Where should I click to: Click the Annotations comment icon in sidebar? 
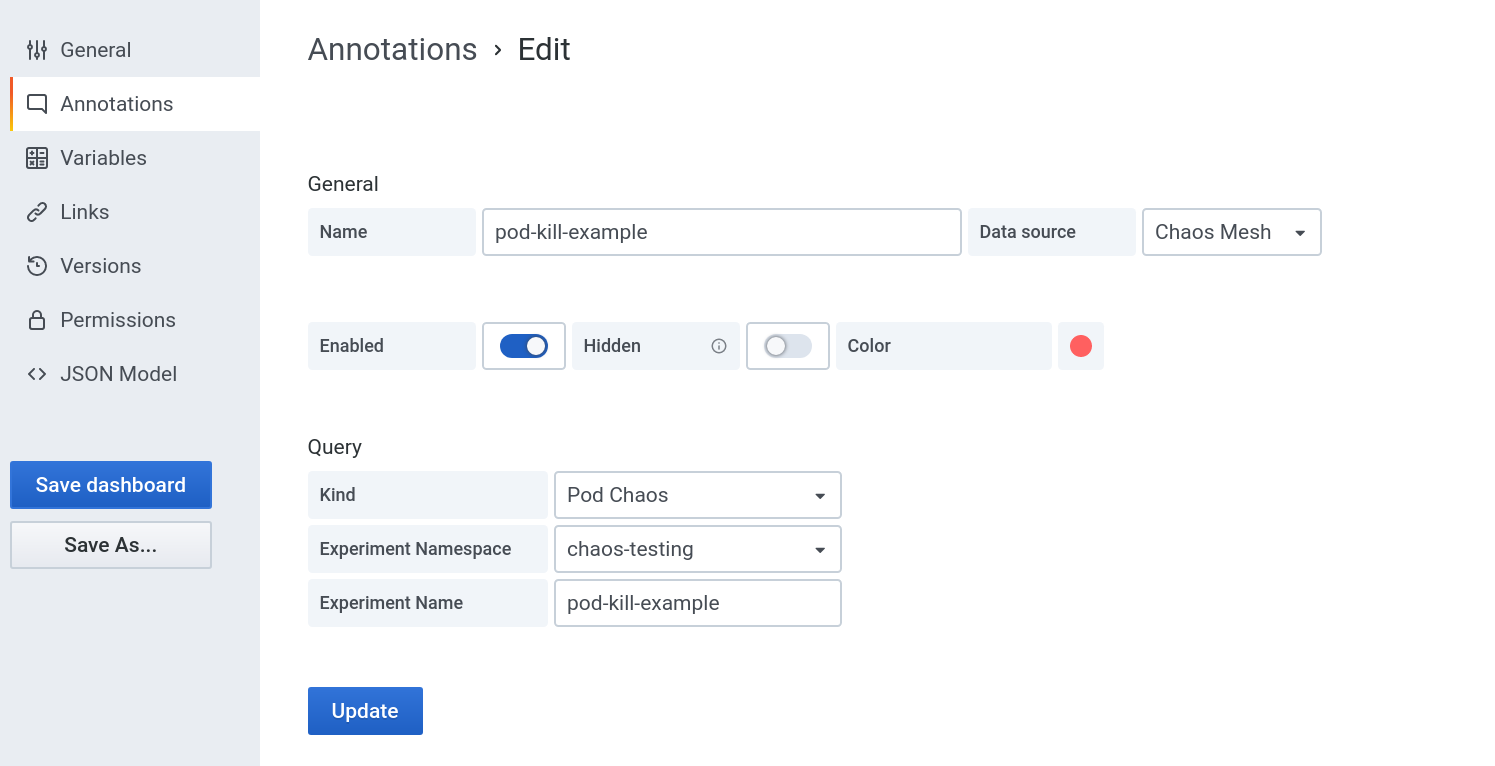pyautogui.click(x=37, y=104)
